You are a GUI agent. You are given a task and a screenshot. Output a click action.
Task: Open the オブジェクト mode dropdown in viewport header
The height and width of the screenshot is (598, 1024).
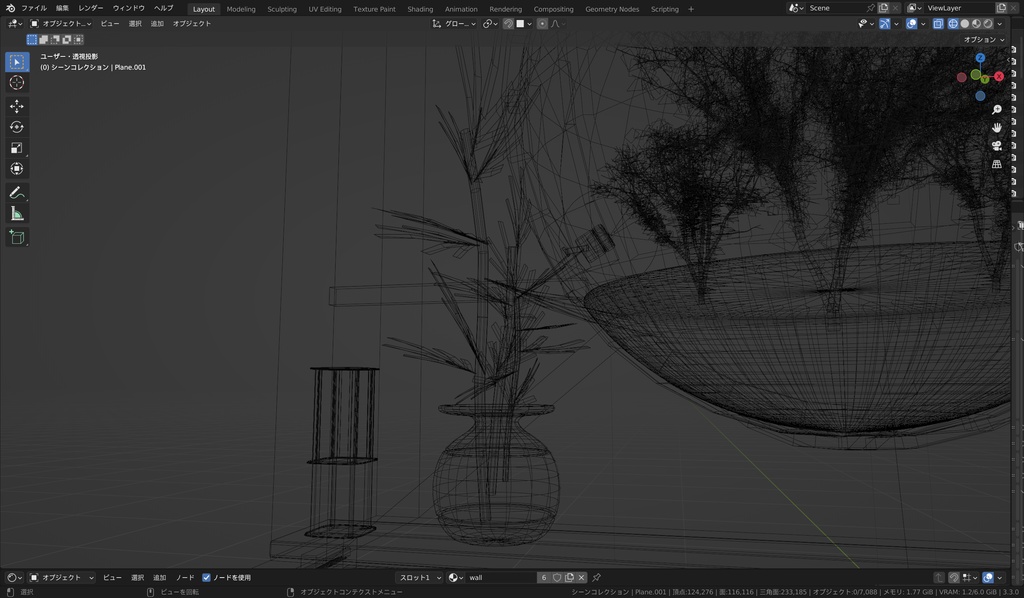click(x=61, y=24)
